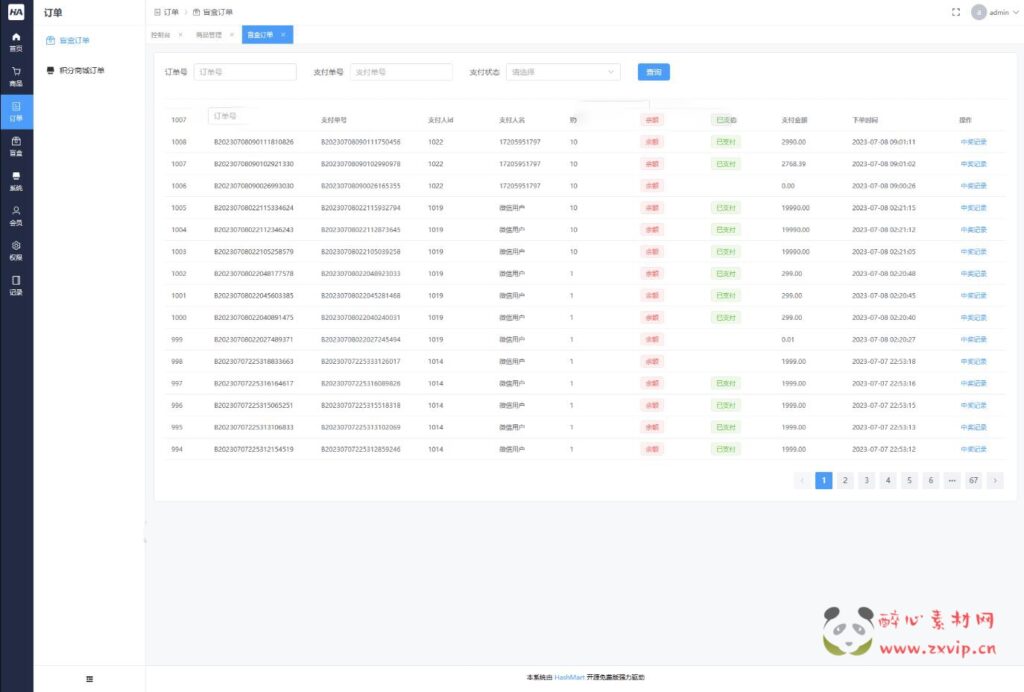Expand the 支付状态 select dropdown
1024x692 pixels.
(x=563, y=72)
